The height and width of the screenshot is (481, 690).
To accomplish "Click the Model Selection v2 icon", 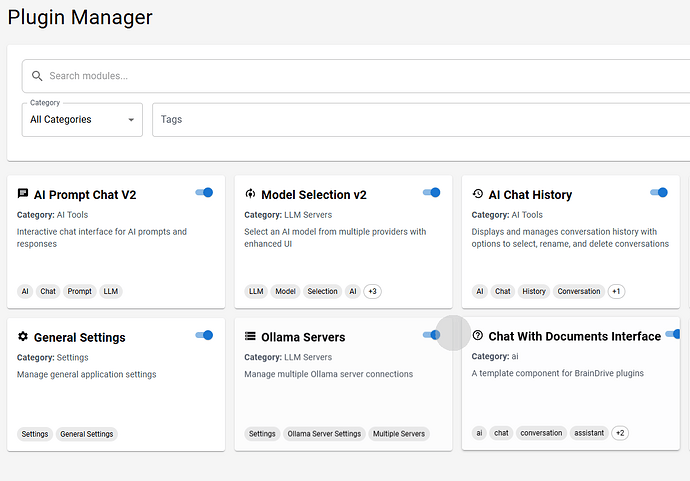I will pyautogui.click(x=250, y=194).
